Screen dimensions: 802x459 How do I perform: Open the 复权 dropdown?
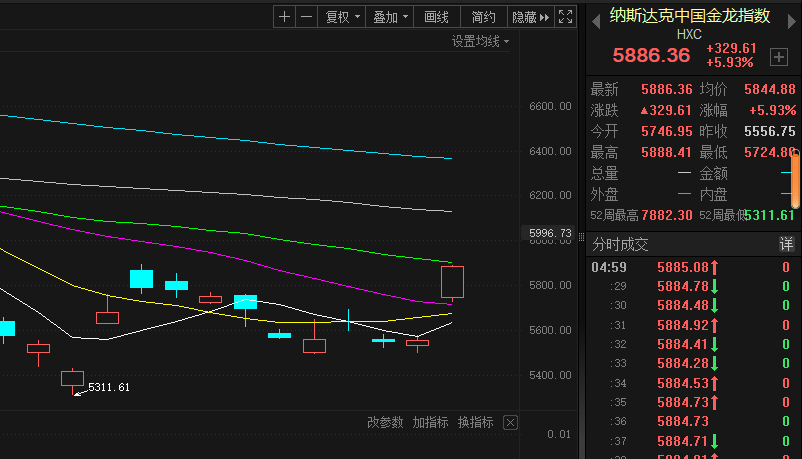coord(342,17)
